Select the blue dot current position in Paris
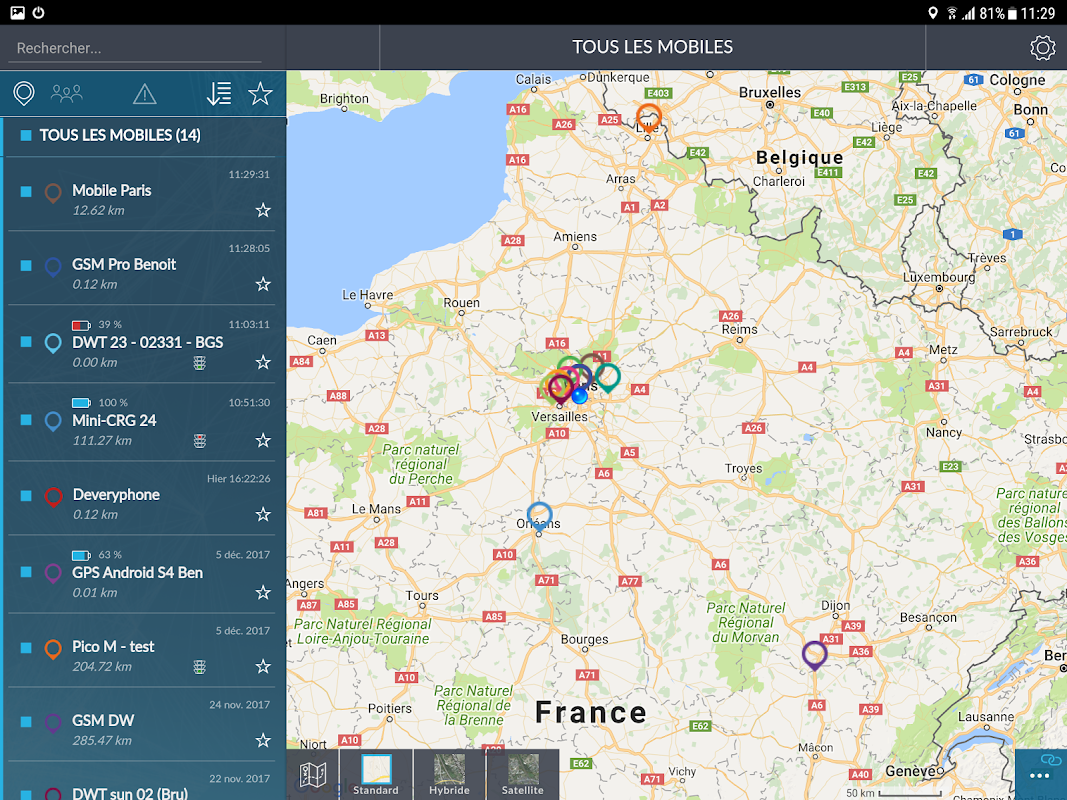 [x=579, y=396]
